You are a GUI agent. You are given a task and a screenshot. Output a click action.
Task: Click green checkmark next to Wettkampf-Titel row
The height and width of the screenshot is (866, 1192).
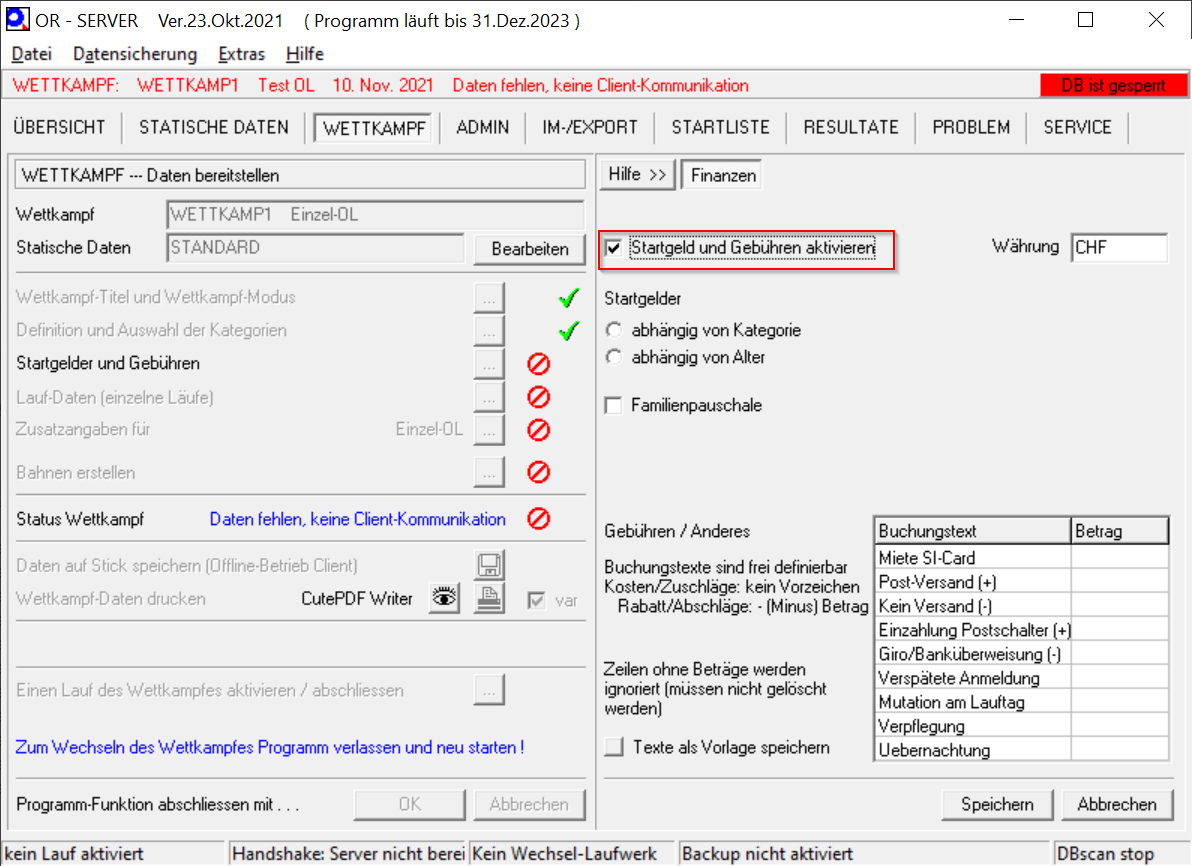tap(569, 298)
